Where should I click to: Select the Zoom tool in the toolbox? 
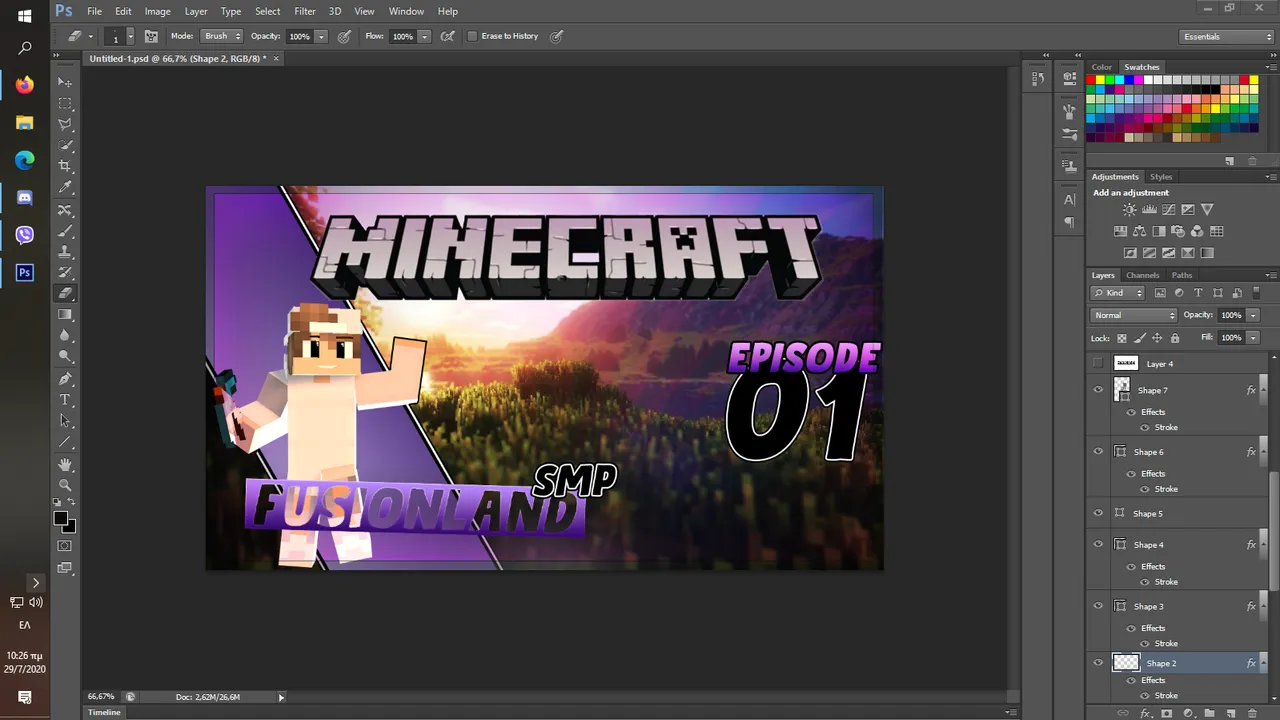(x=65, y=485)
